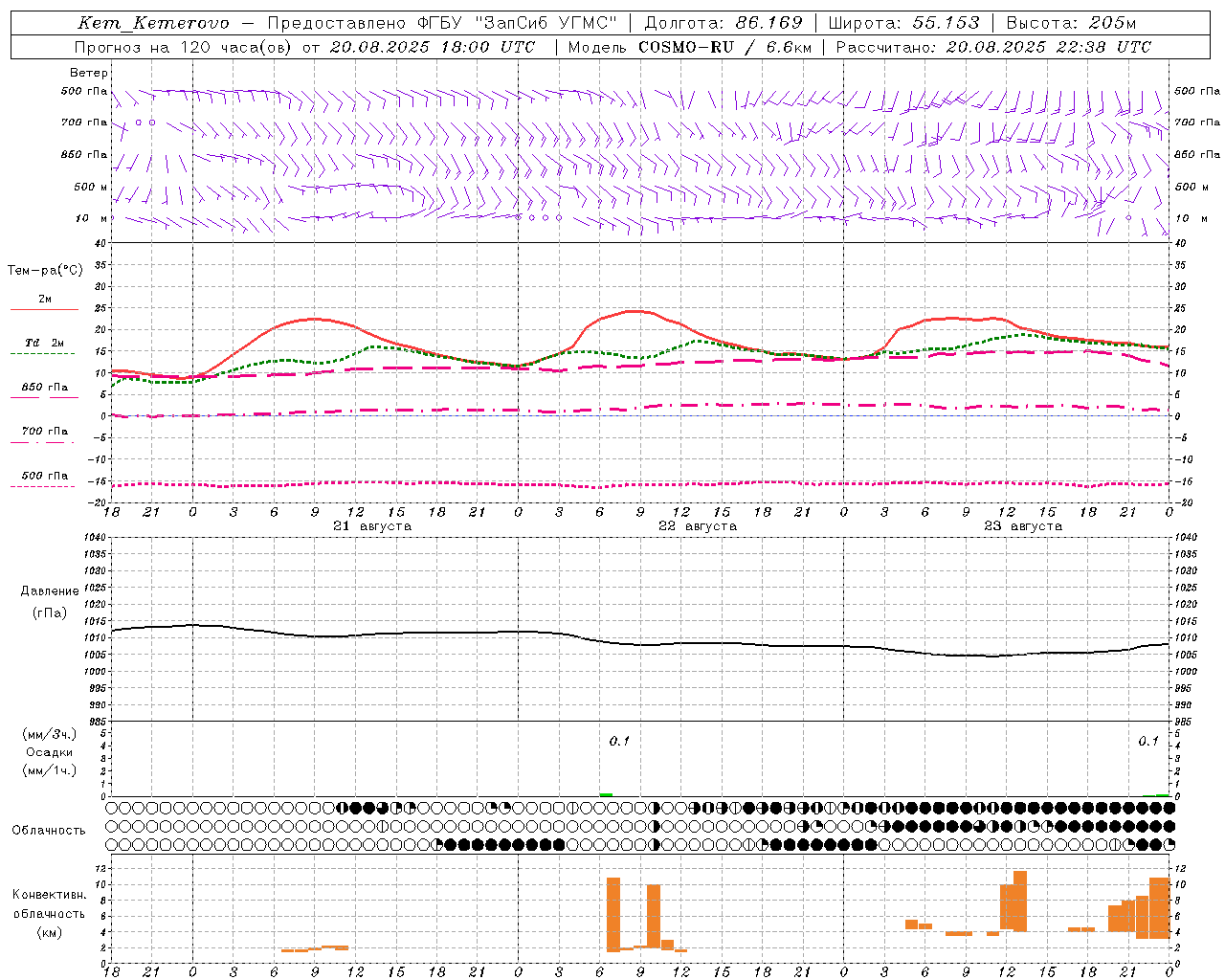The width and height of the screenshot is (1225, 980).
Task: Click the lone calm wind circle at 10 м on 23 августа
Action: tap(1128, 218)
